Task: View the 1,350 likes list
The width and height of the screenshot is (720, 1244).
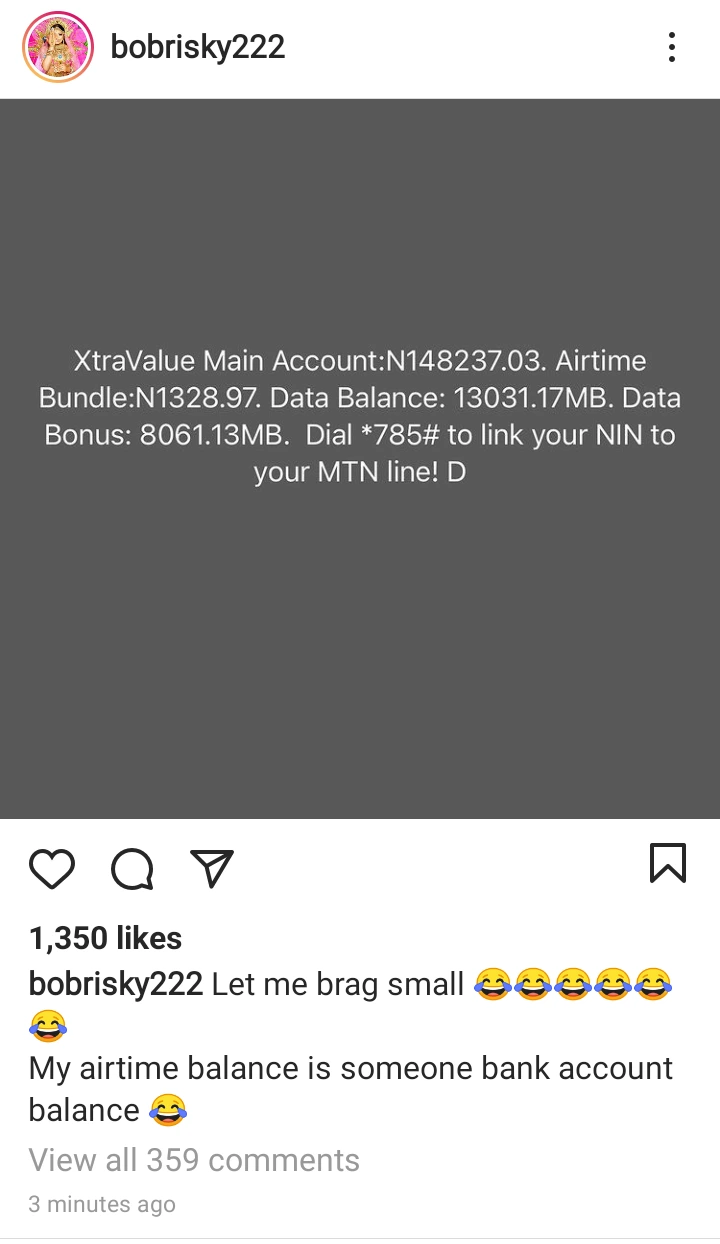Action: pos(105,938)
